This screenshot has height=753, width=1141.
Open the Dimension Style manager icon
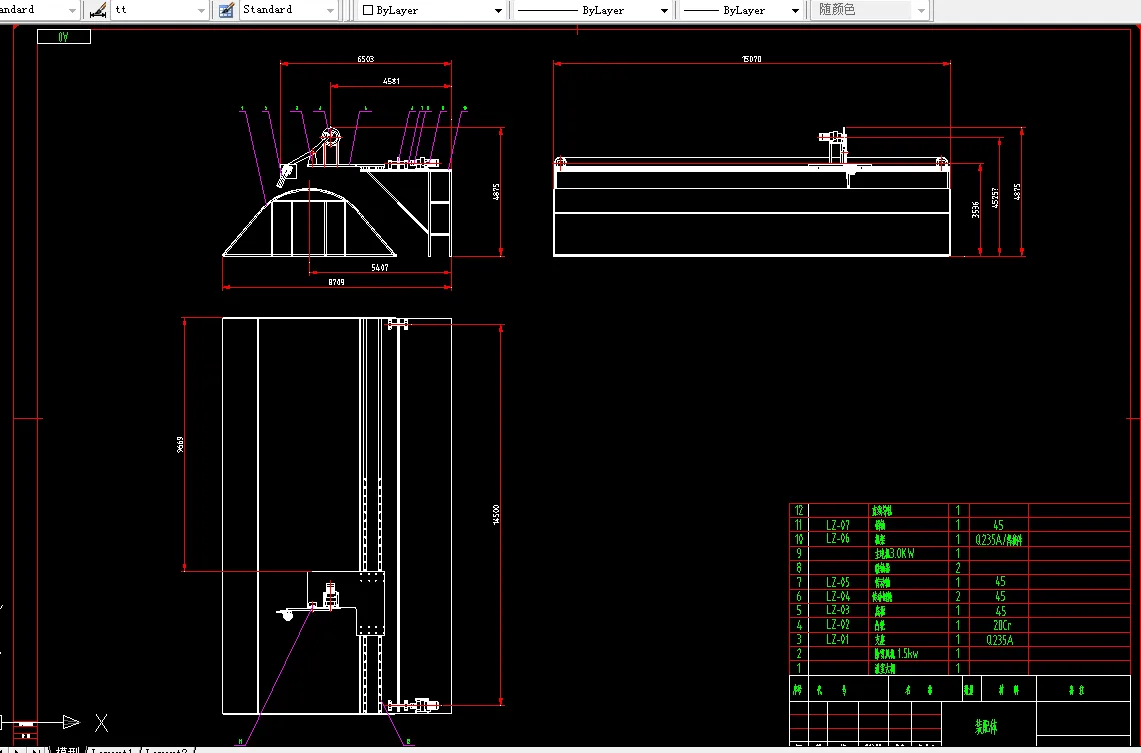pos(98,10)
